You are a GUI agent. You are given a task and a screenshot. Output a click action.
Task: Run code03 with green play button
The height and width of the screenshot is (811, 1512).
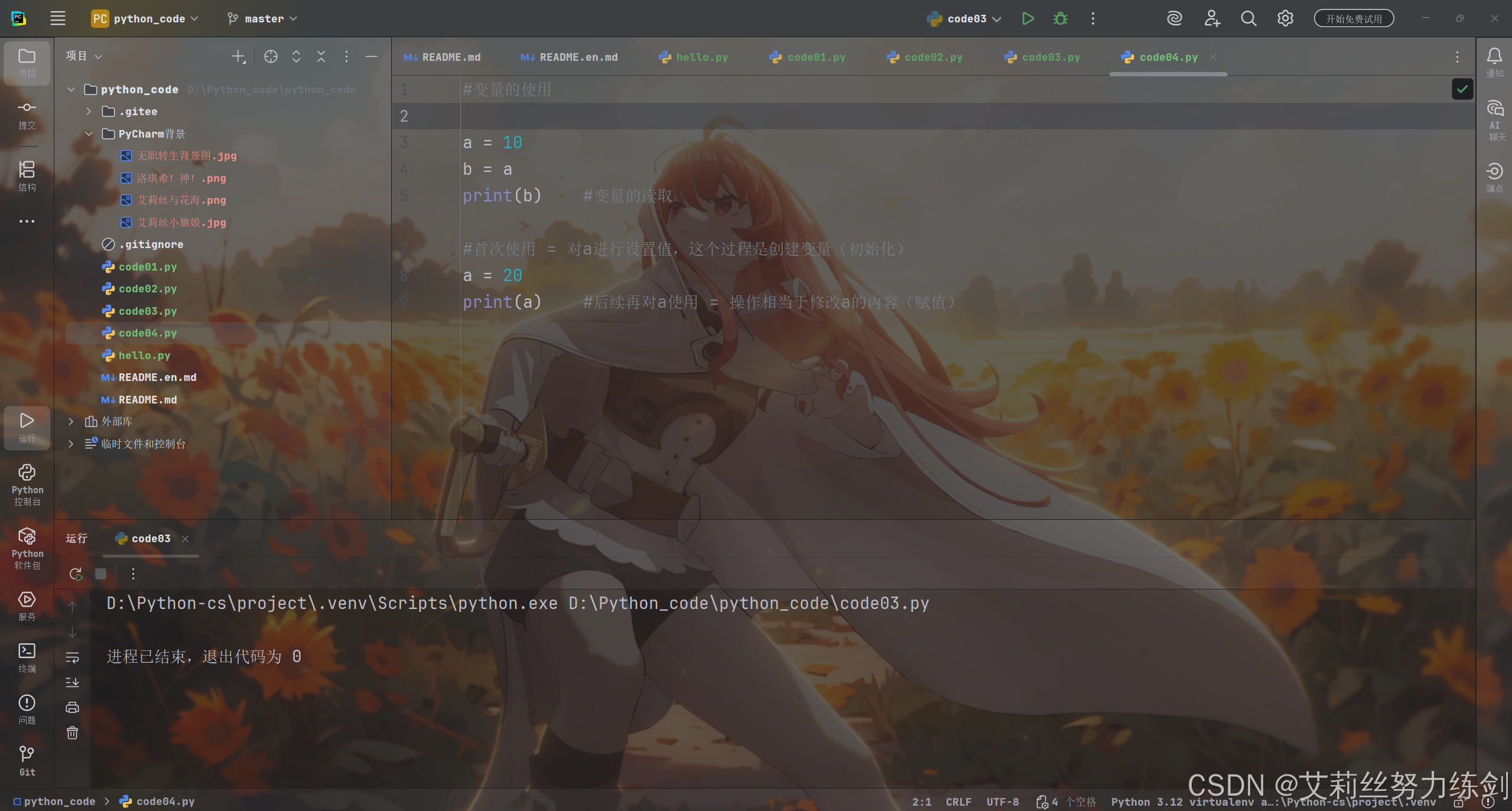tap(1027, 19)
